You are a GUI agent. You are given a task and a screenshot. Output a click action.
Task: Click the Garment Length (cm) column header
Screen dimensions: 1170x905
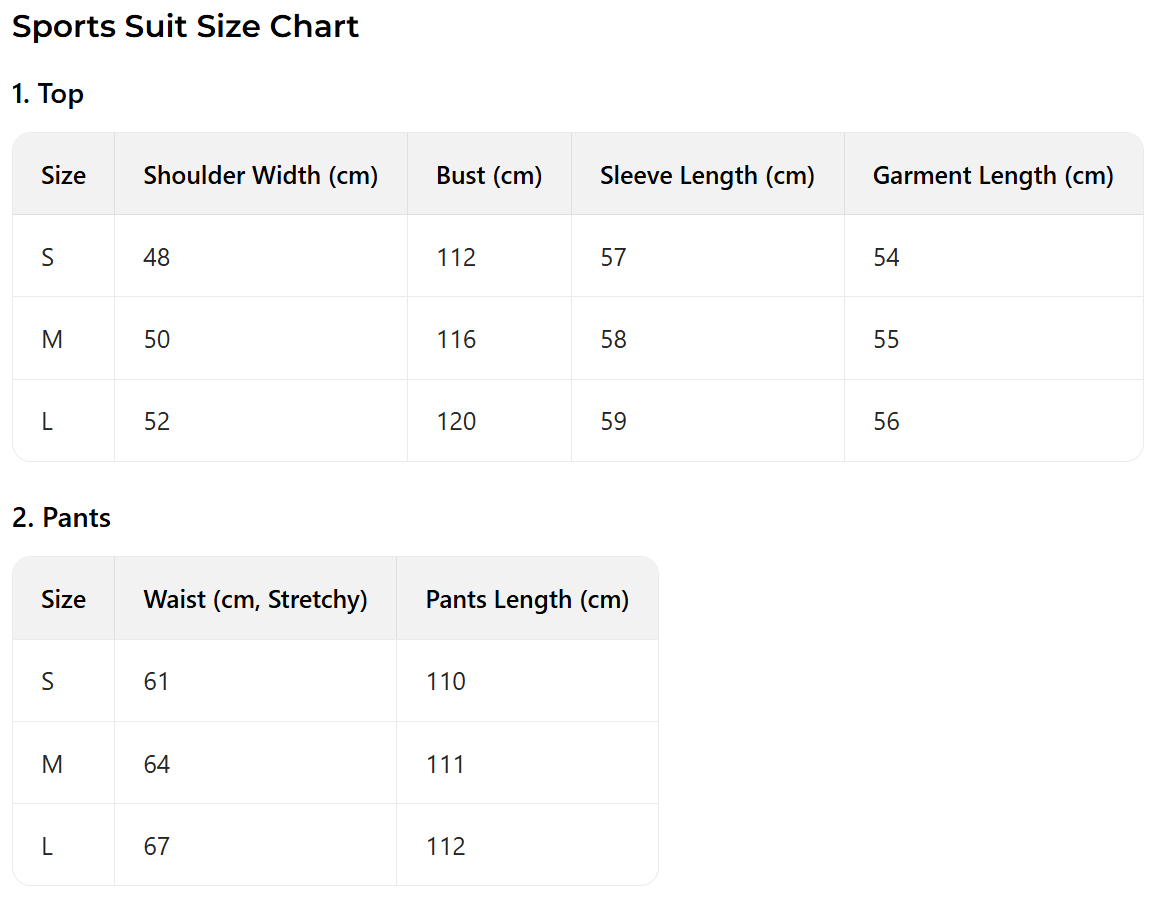(x=993, y=175)
